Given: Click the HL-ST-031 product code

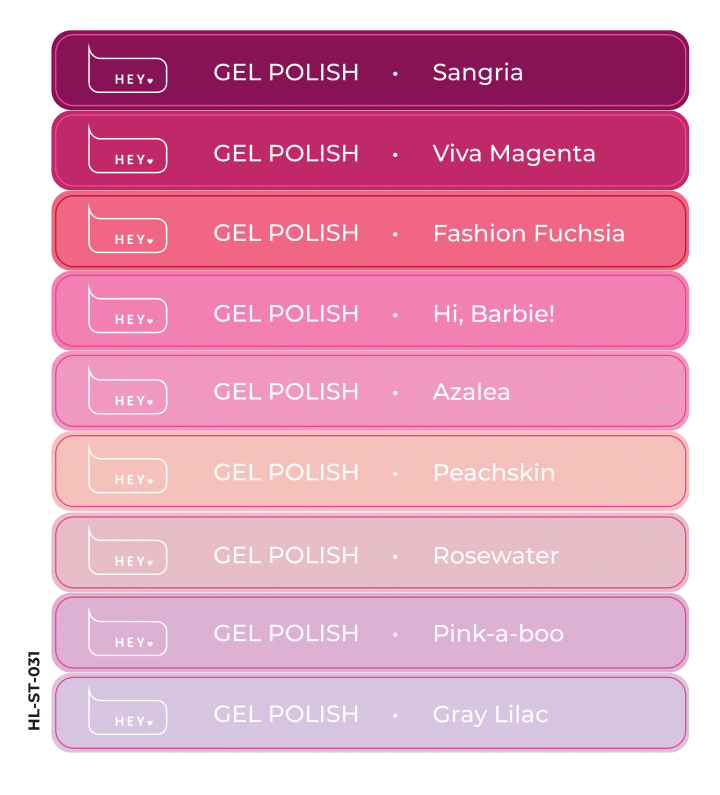Looking at the screenshot, I should 34,691.
